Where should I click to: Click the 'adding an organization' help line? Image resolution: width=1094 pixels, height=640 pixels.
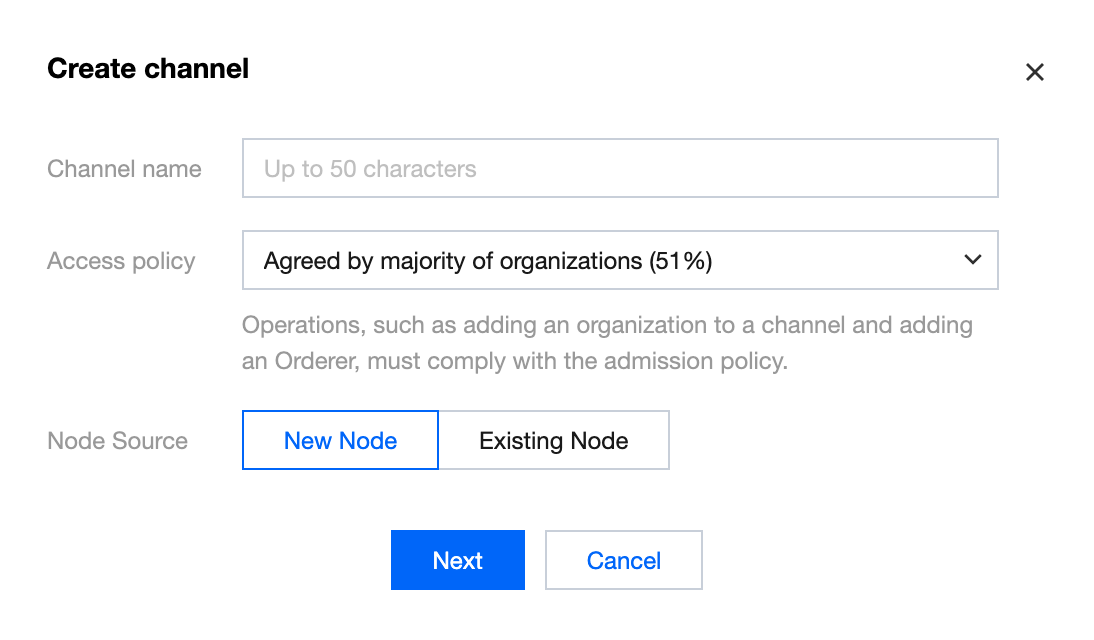point(607,326)
